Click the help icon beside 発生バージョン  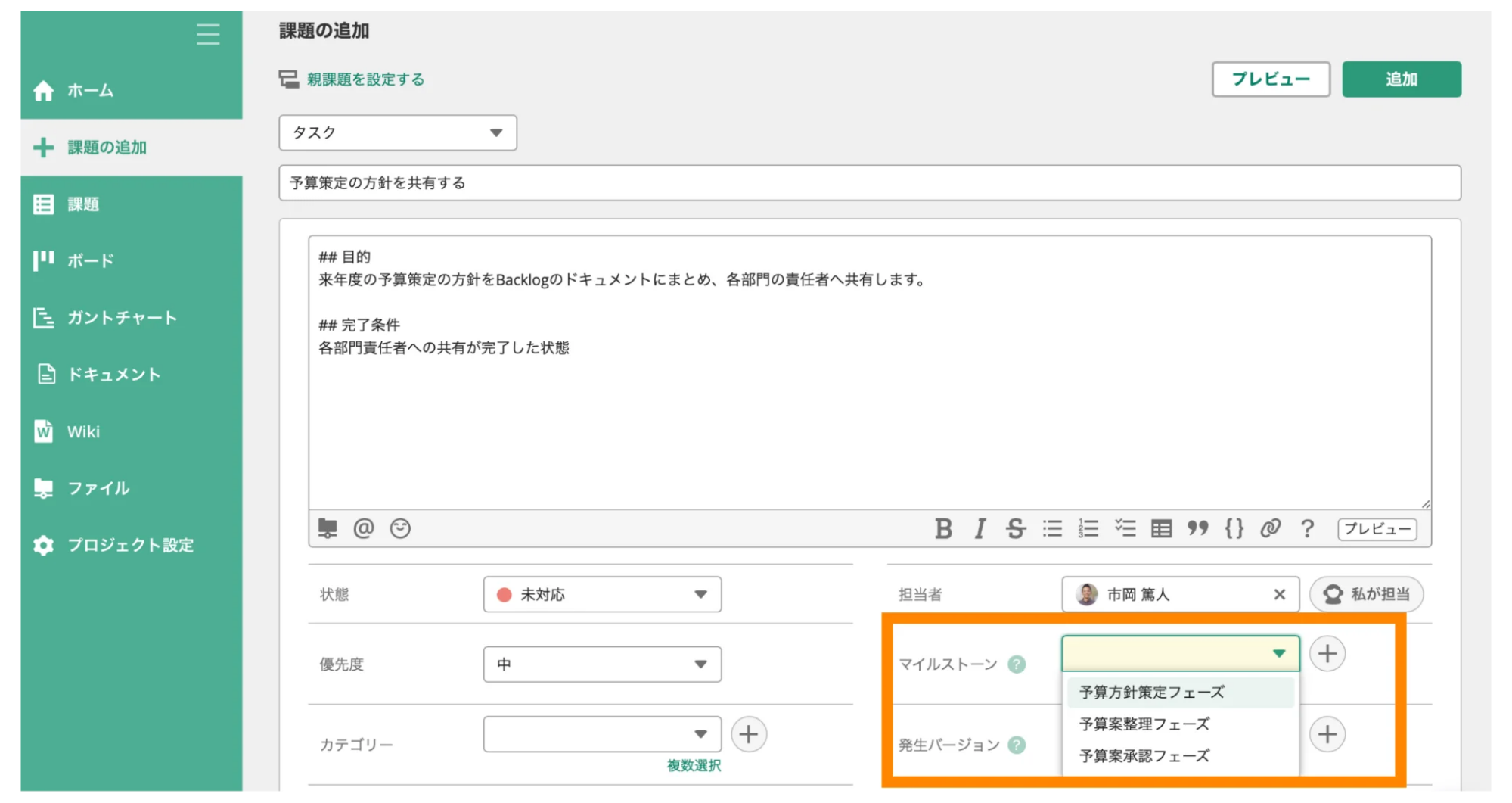click(x=1017, y=745)
